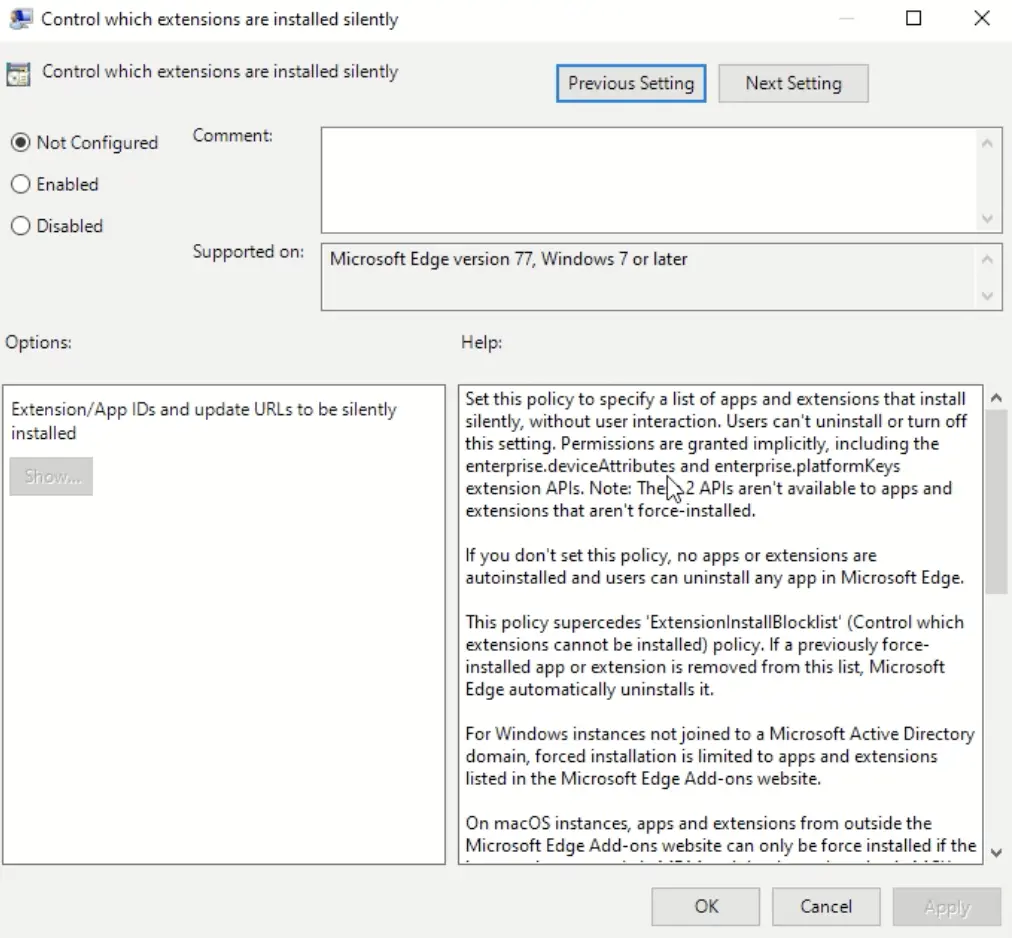The width and height of the screenshot is (1012, 938).
Task: Click the Help pane scroll-up arrow
Action: (x=996, y=396)
